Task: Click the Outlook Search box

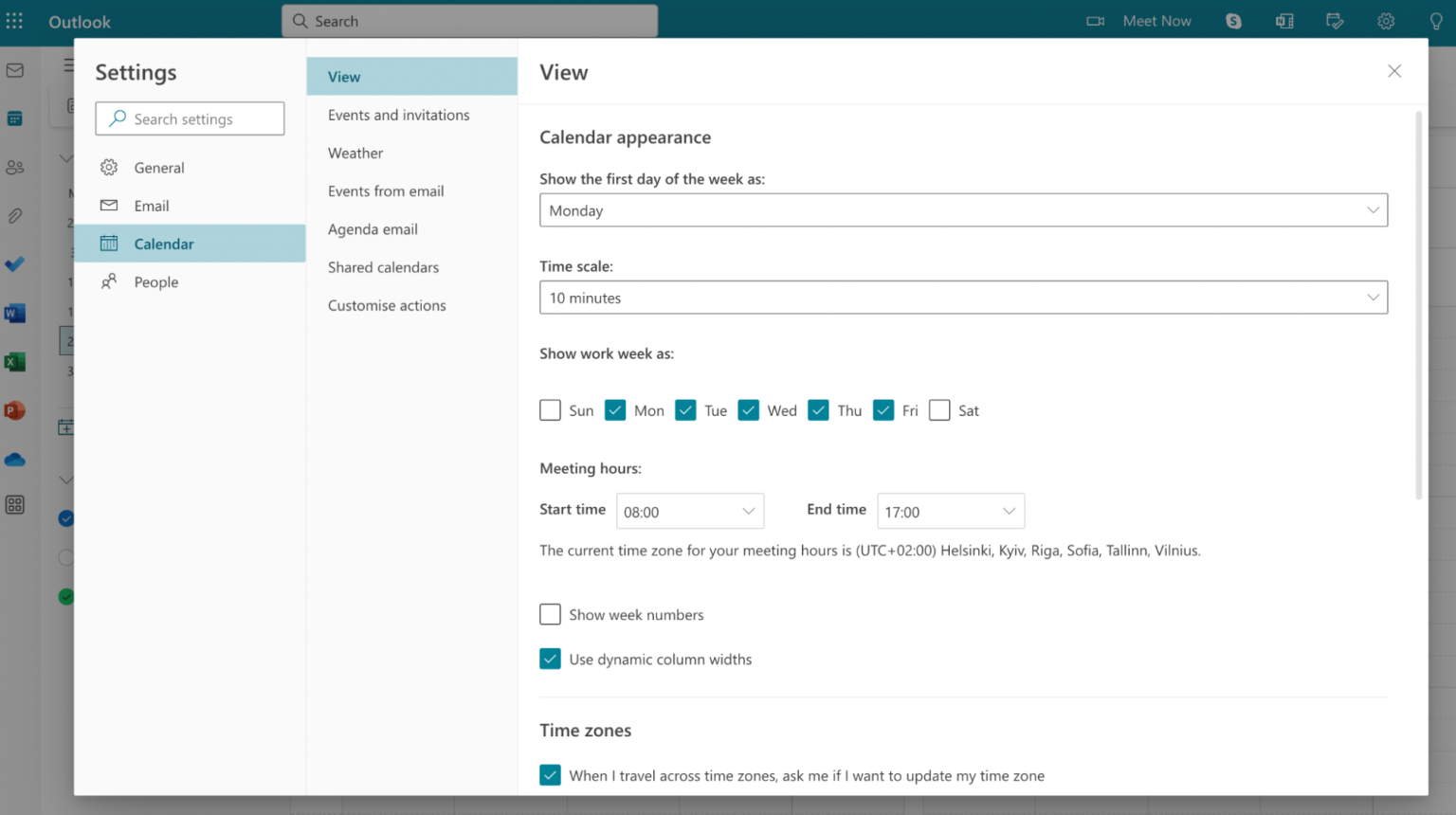Action: point(469,21)
